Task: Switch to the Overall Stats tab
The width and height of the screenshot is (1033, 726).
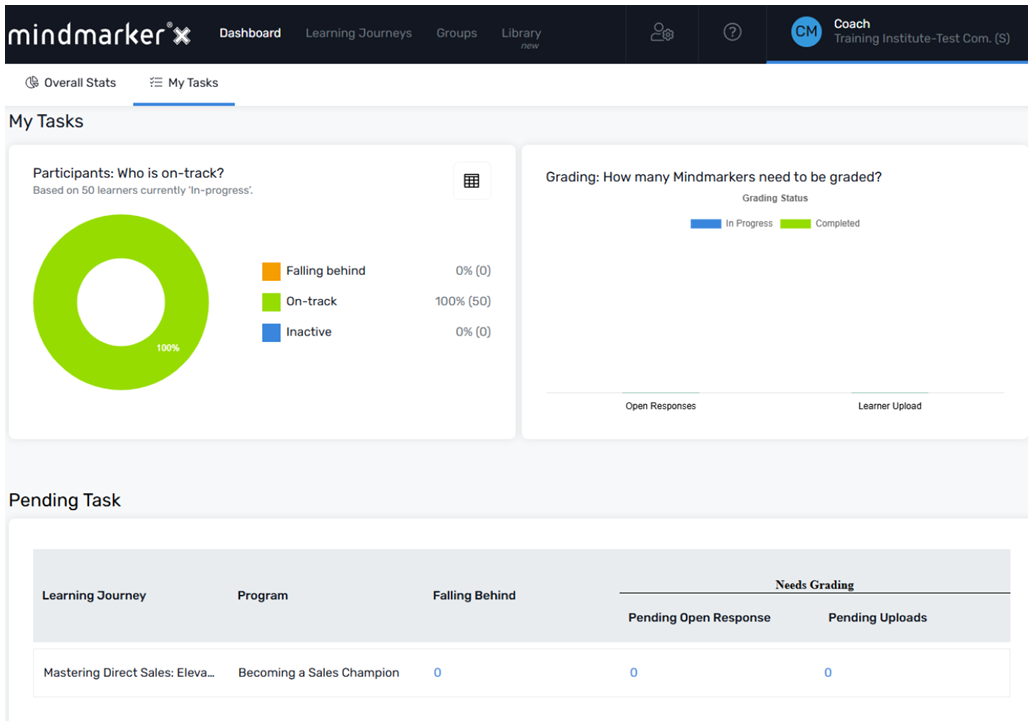Action: click(70, 82)
